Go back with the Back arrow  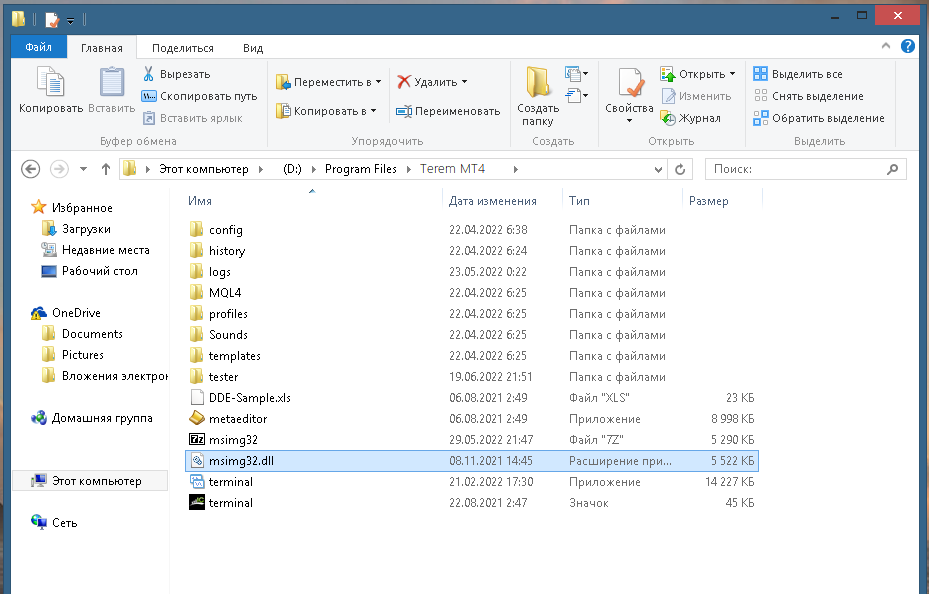30,169
